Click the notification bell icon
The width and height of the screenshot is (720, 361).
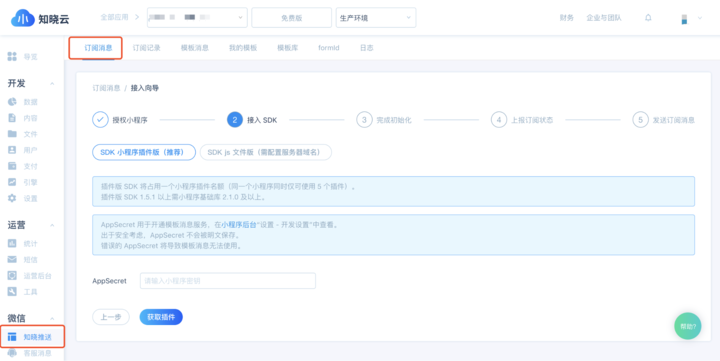(648, 18)
